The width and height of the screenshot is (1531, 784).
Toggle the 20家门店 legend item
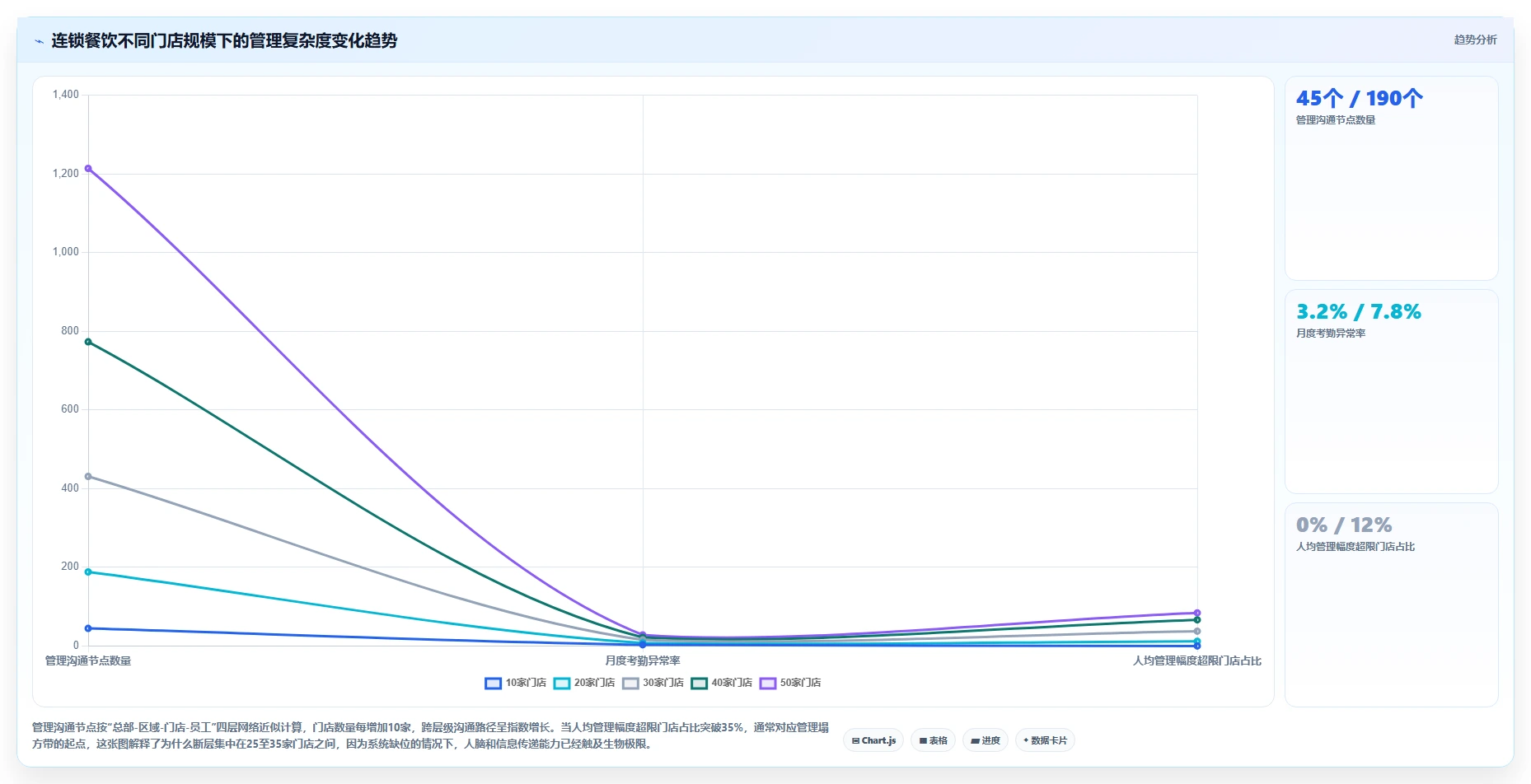(584, 684)
